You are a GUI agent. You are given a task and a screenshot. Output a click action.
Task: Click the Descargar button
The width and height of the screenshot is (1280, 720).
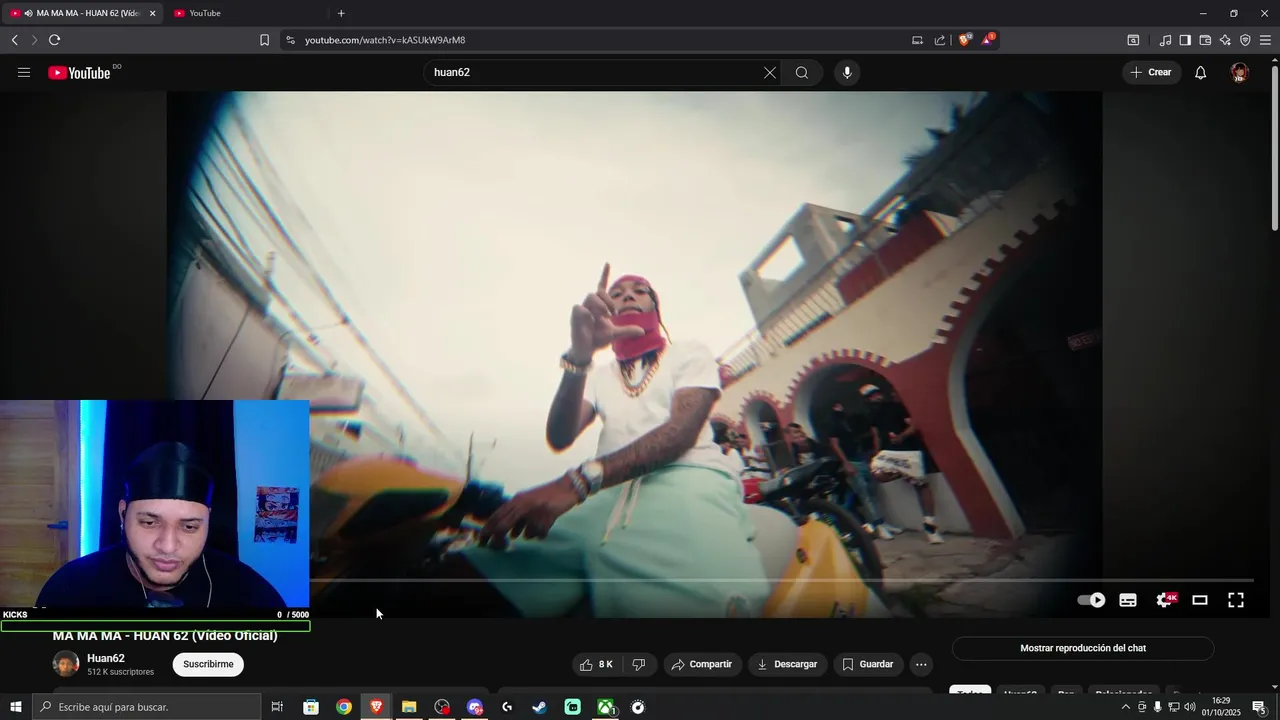(787, 664)
